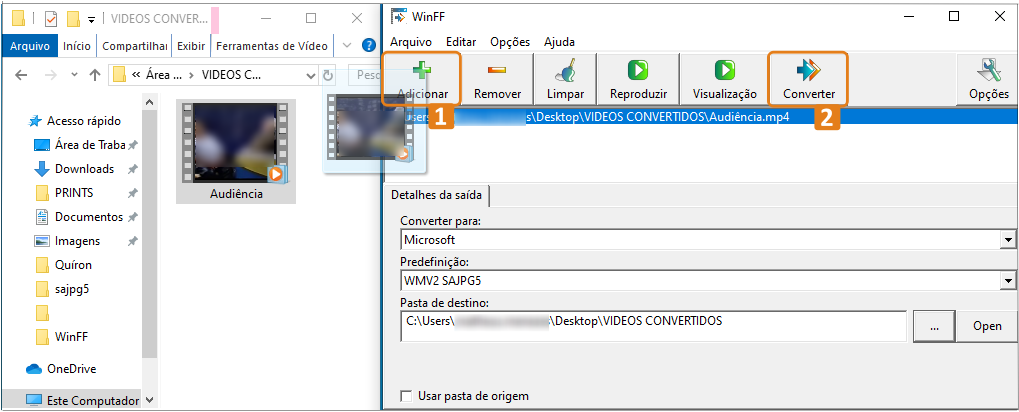Click the Reproduzir play icon in WinFF
1019x412 pixels.
pyautogui.click(x=638, y=70)
